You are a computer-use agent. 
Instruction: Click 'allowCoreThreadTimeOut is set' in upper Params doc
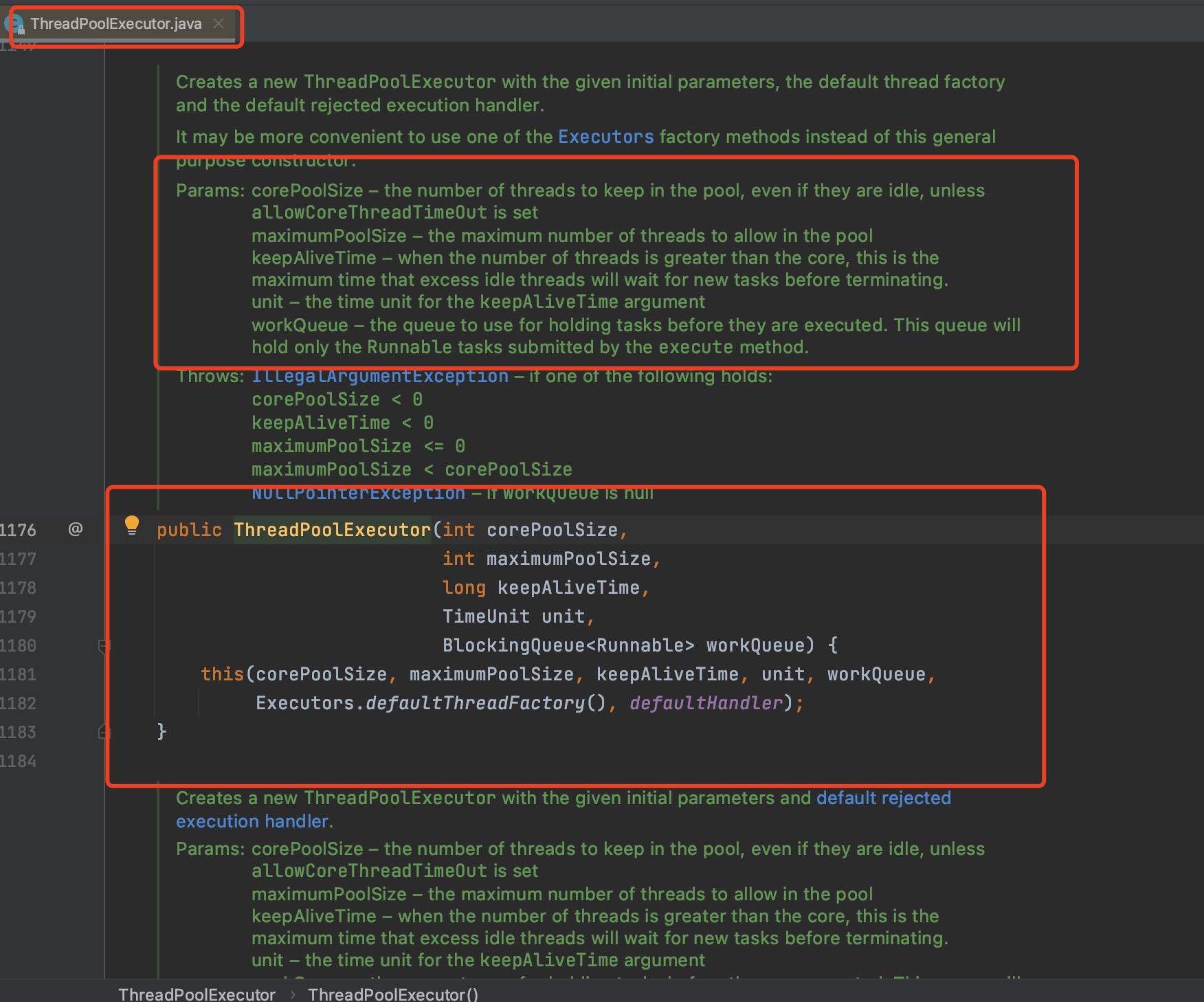(394, 213)
